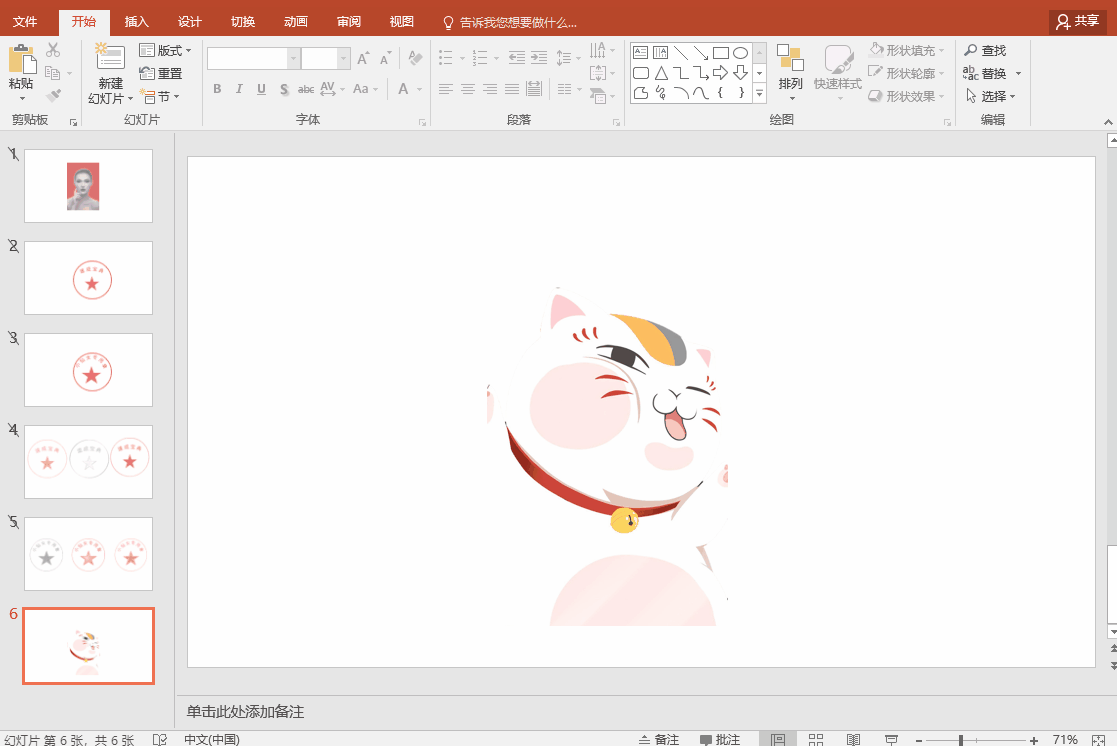Image resolution: width=1117 pixels, height=746 pixels.
Task: Open line spacing dropdown
Action: [x=568, y=58]
